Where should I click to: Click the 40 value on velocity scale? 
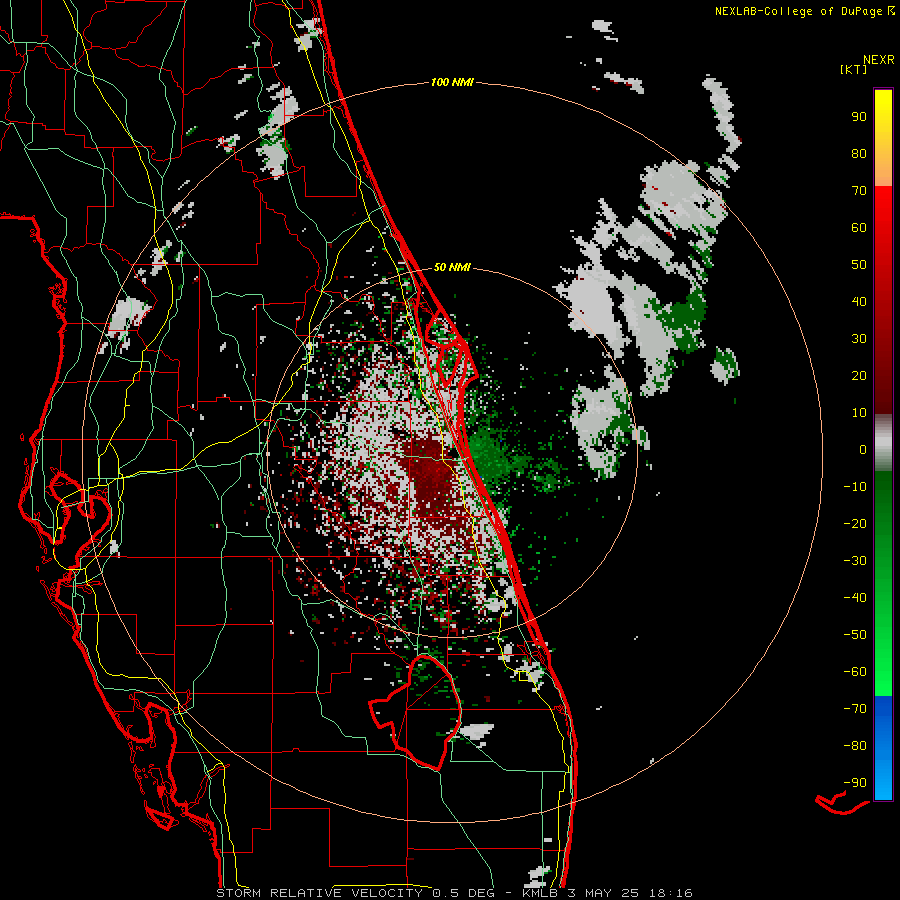pos(859,302)
